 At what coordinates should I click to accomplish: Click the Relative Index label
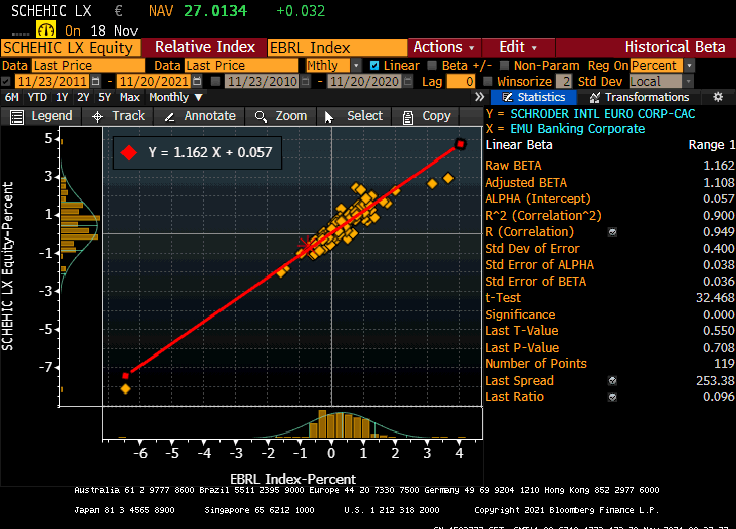coord(205,47)
